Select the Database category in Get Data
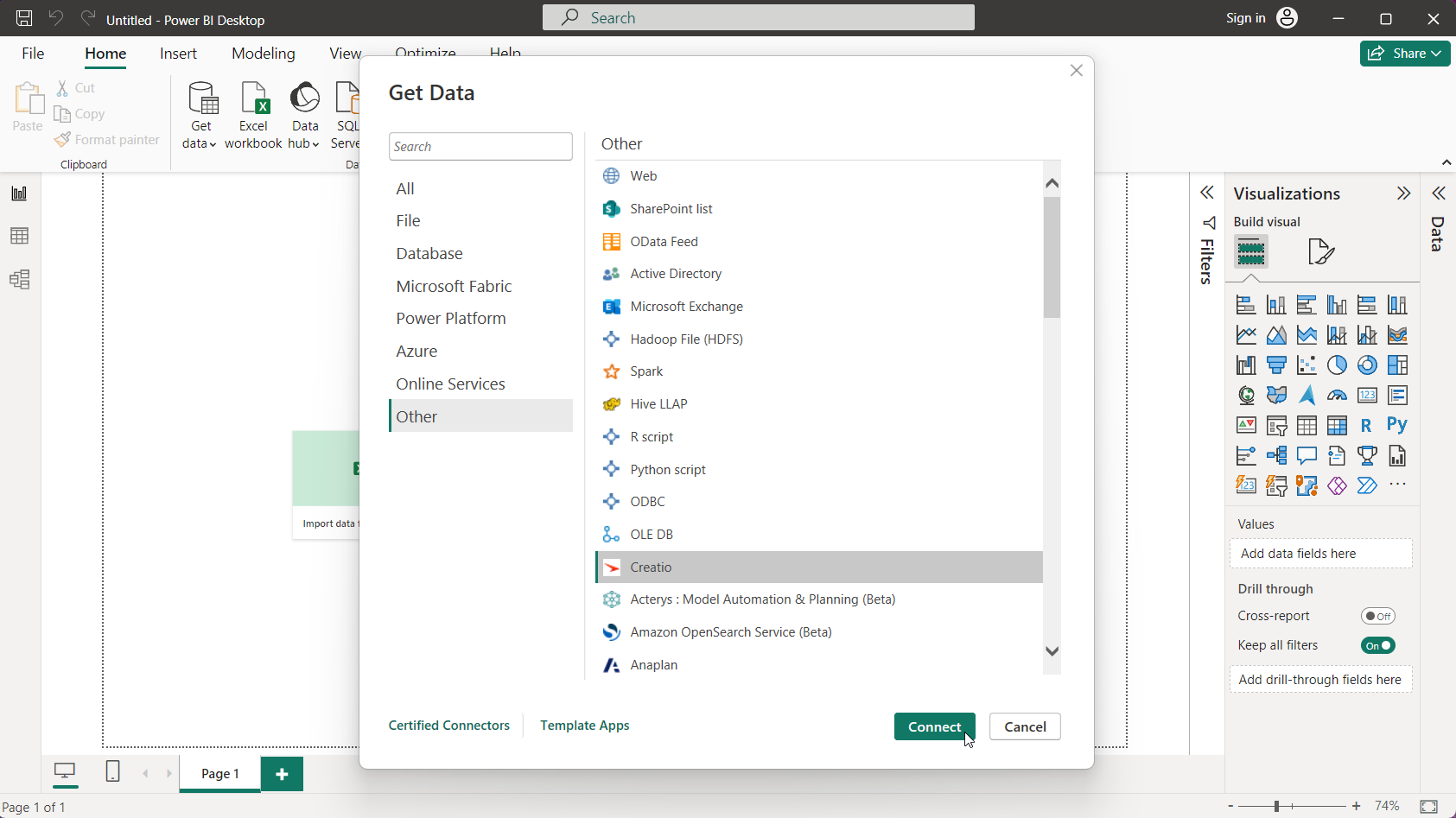Viewport: 1456px width, 818px height. click(x=480, y=254)
